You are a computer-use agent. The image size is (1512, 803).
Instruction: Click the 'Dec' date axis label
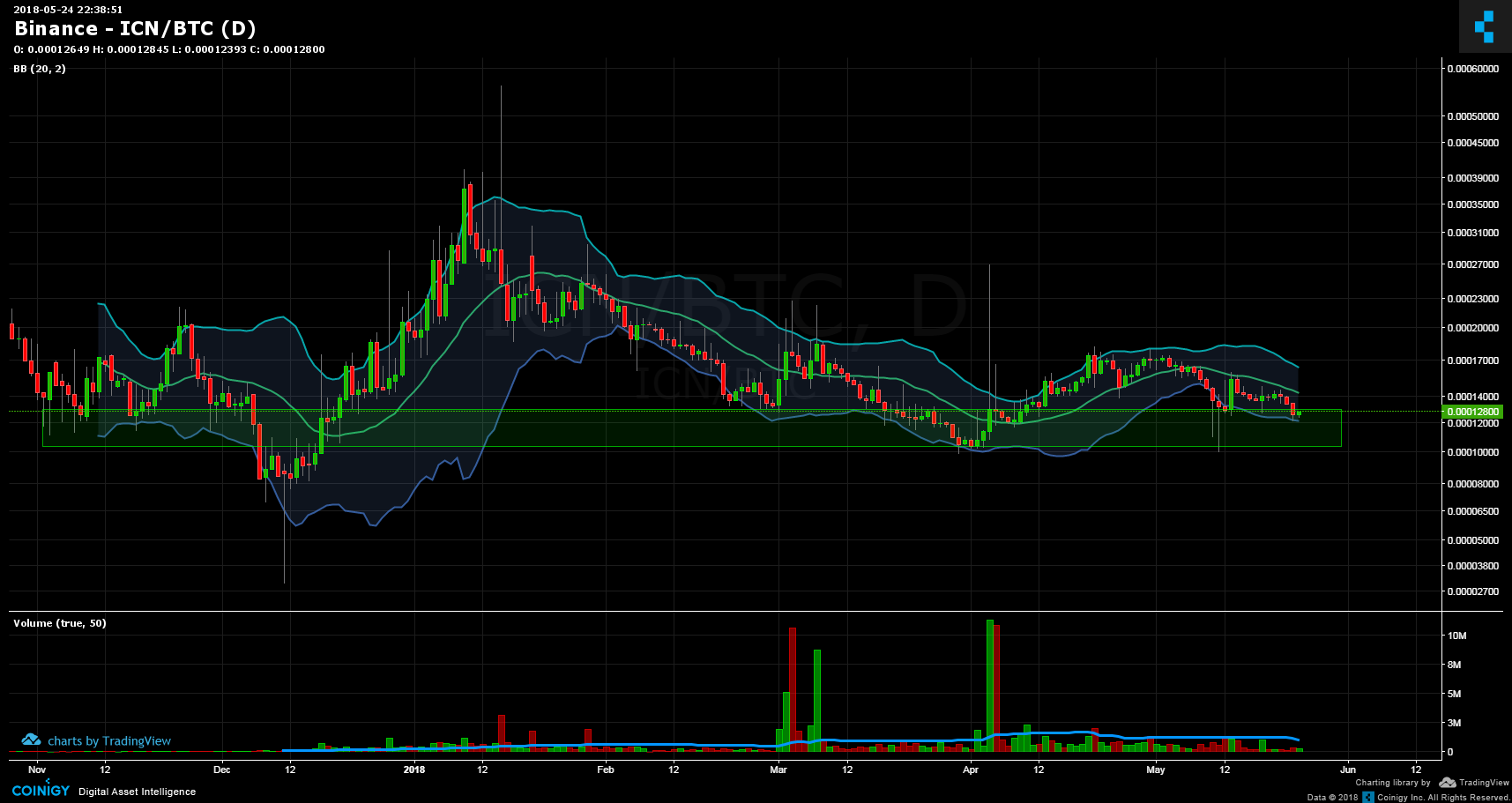pos(222,770)
